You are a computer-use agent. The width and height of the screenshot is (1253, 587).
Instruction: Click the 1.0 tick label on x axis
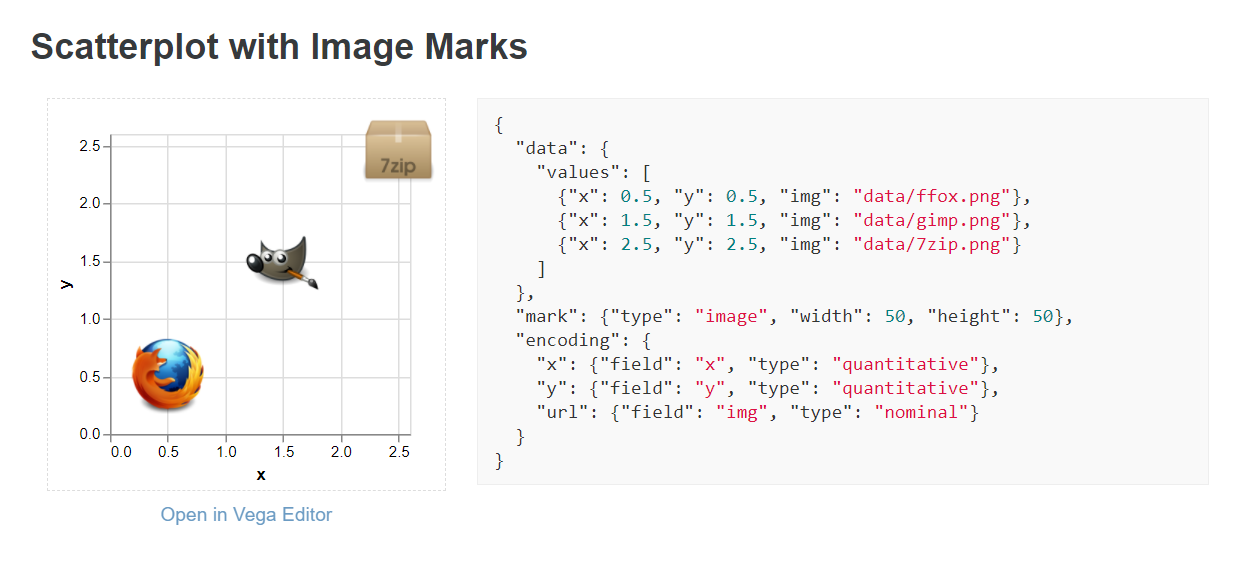(225, 452)
